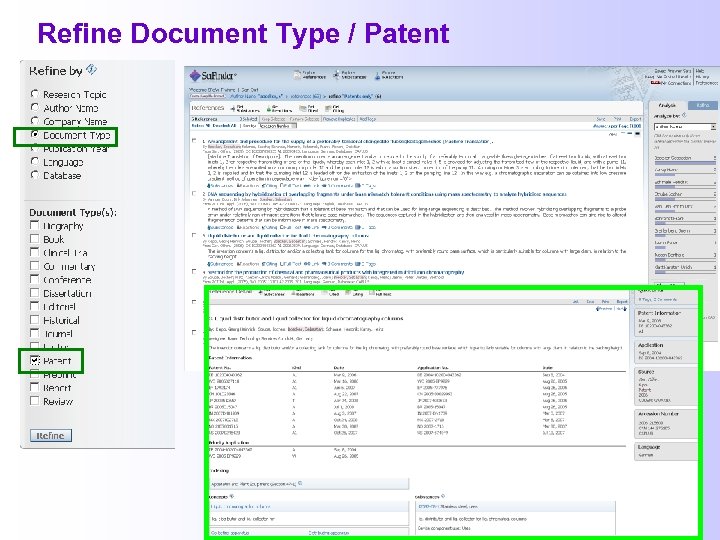Viewport: 720px width, 540px height.
Task: Click the Help link in SciFinder header
Action: click(700, 71)
